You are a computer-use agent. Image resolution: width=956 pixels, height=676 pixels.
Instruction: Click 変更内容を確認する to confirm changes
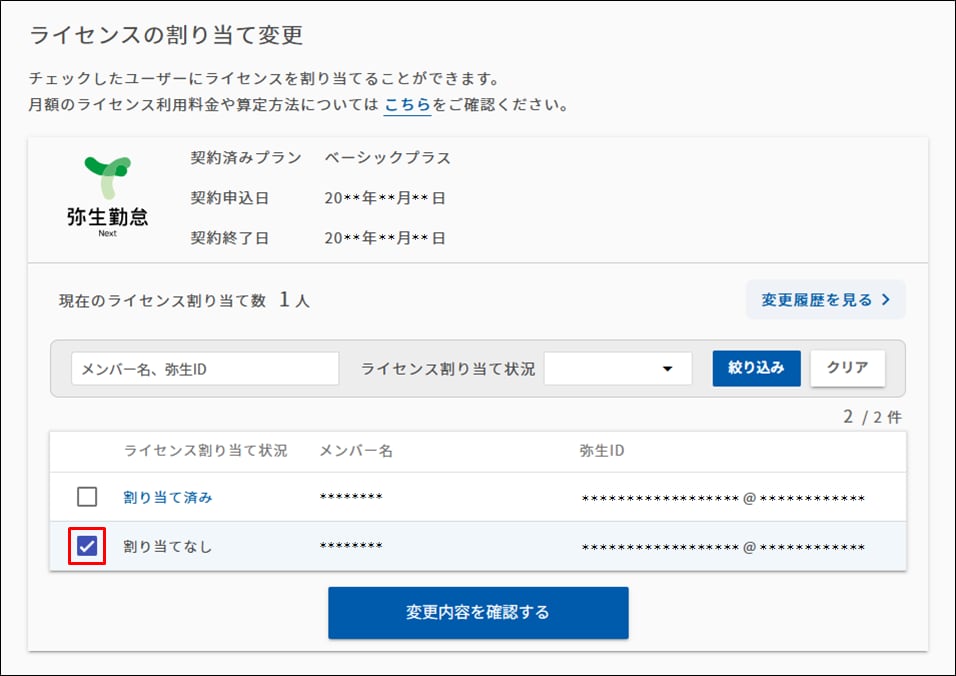coord(478,612)
